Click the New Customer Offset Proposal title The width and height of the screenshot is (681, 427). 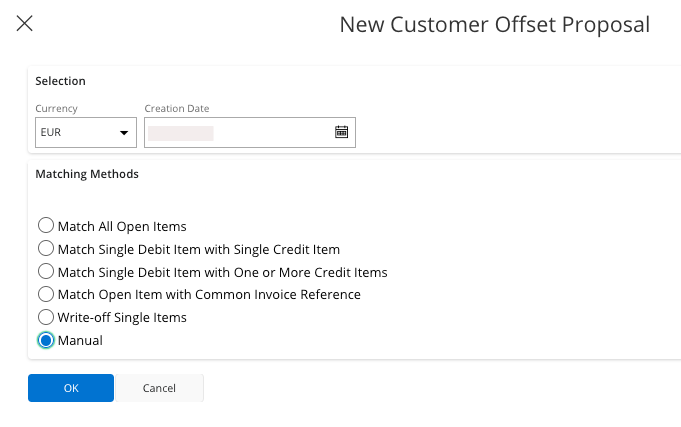pos(494,24)
